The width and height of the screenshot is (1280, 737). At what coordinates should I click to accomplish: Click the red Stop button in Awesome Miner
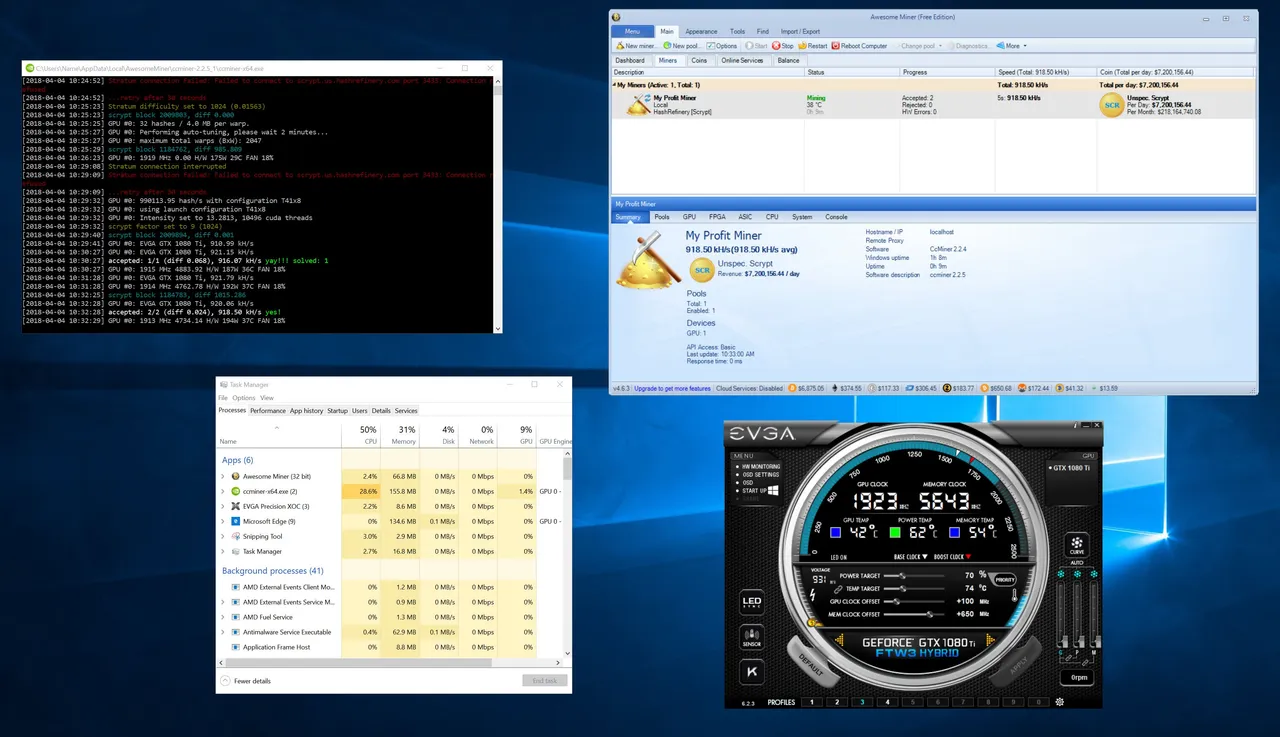782,46
